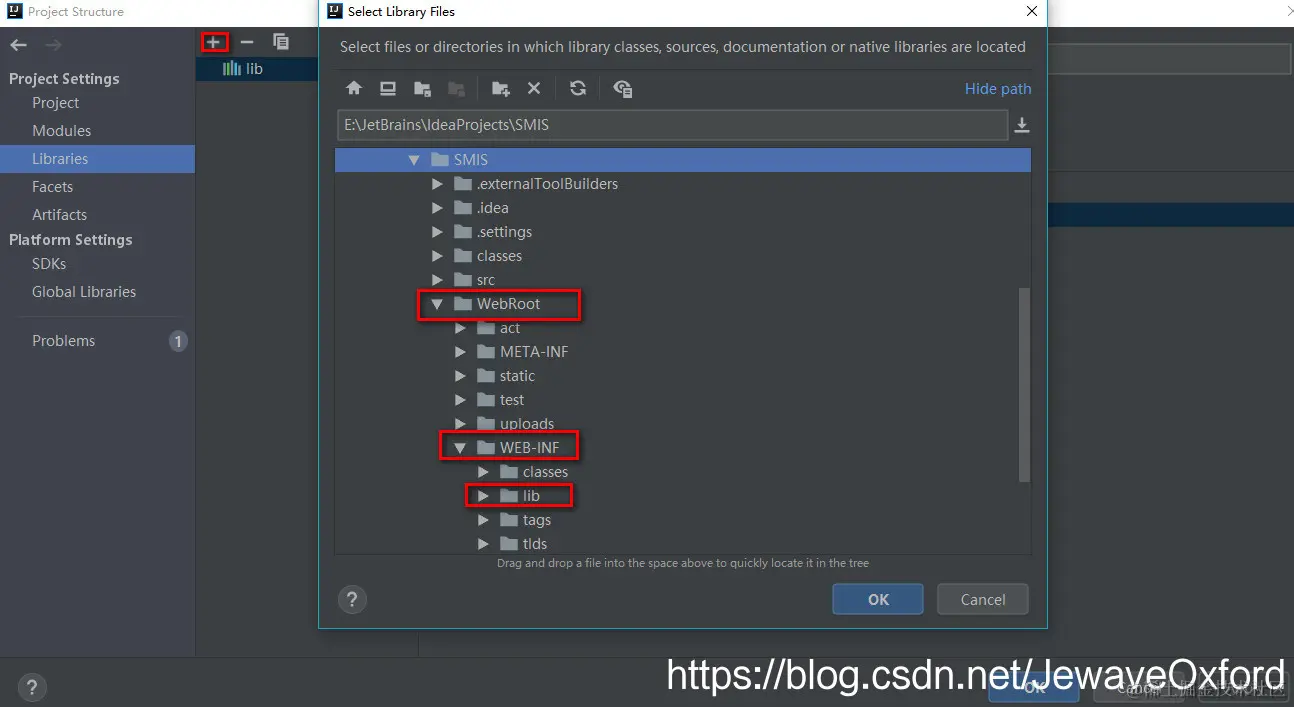Click the path input field
Screen dimensions: 1294x707
point(672,125)
